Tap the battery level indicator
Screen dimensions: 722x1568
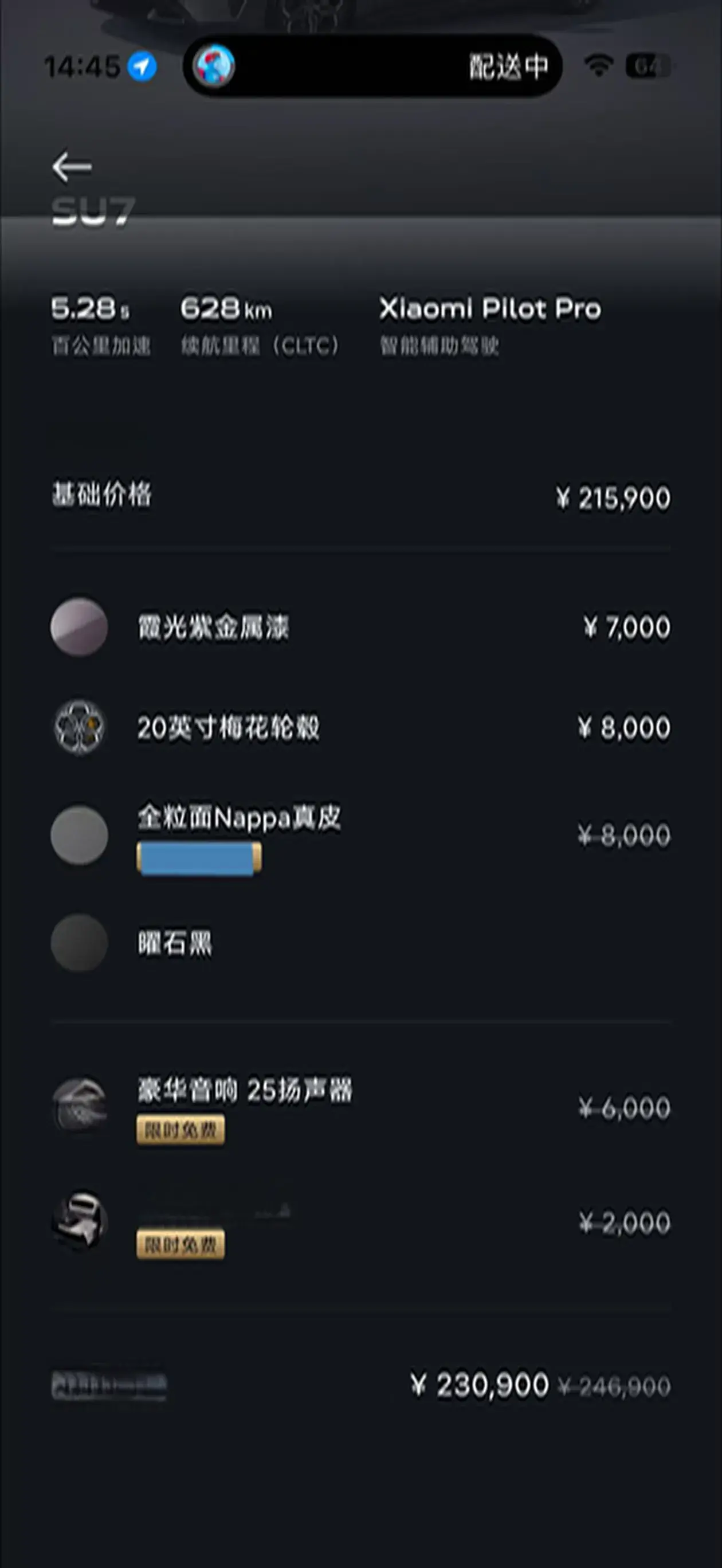[647, 66]
